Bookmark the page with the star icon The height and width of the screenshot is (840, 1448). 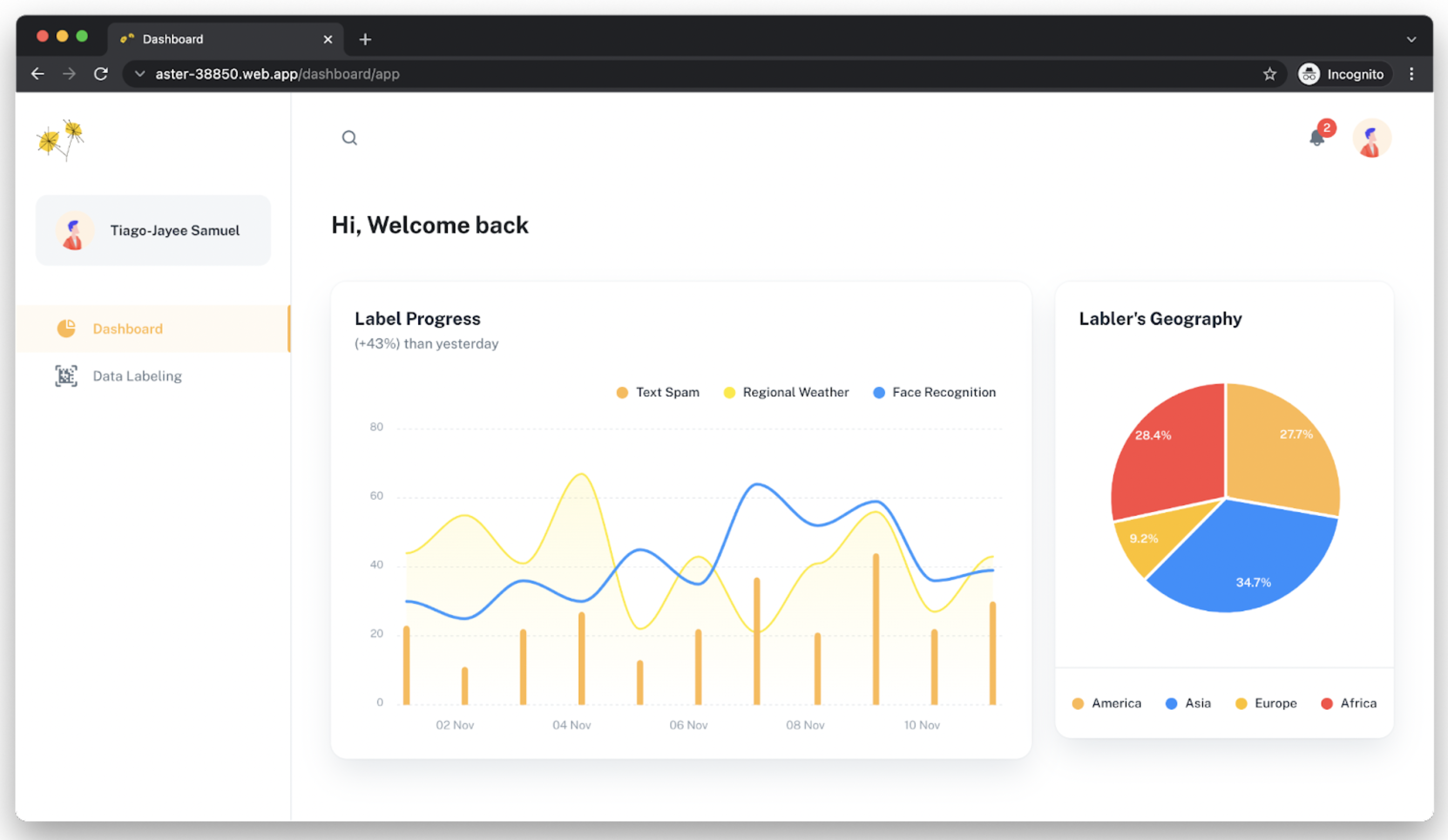point(1269,73)
